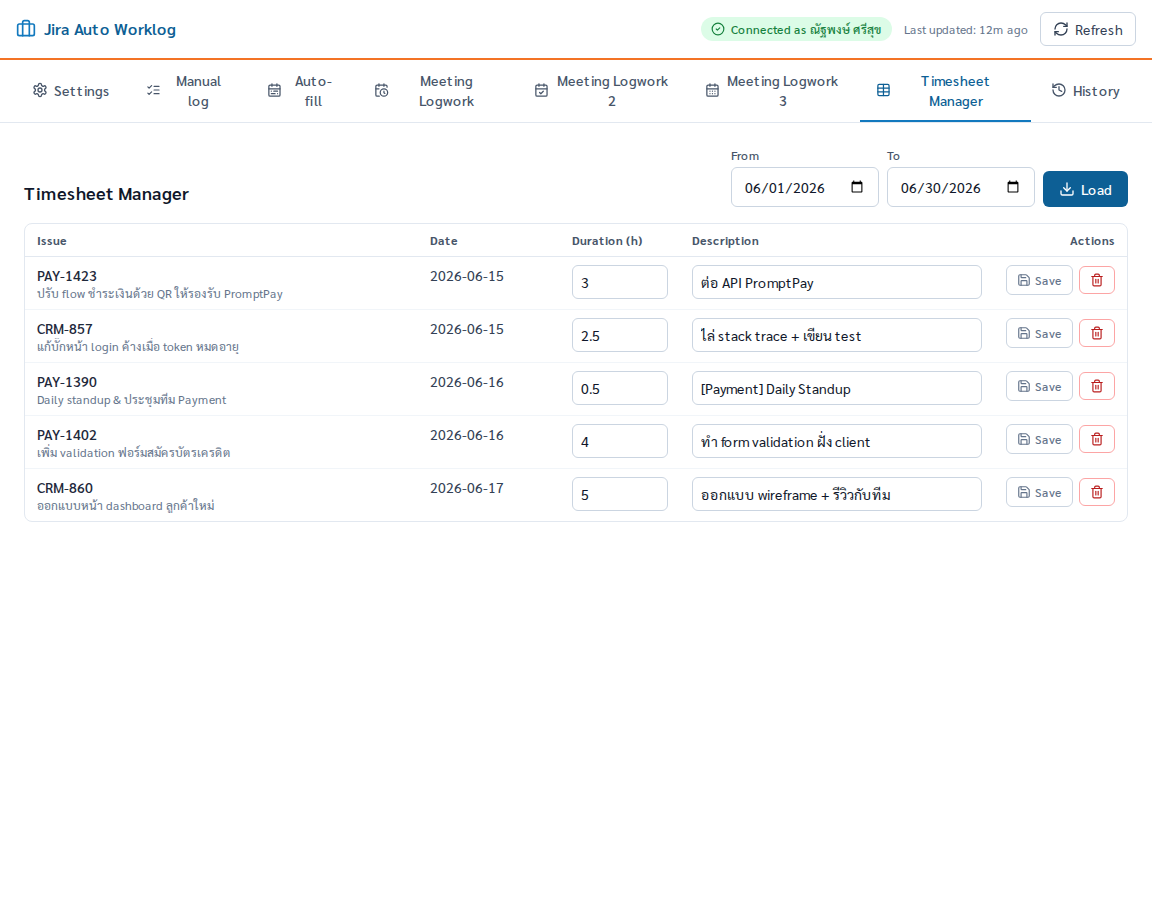Open the Settings tab
The image size is (1152, 900).
pyautogui.click(x=71, y=90)
